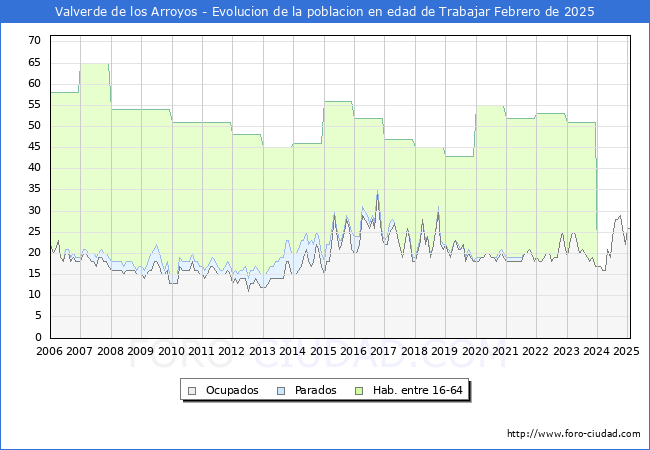Click the 2011 x-axis year label
Screen dimensions: 650x450
point(201,351)
